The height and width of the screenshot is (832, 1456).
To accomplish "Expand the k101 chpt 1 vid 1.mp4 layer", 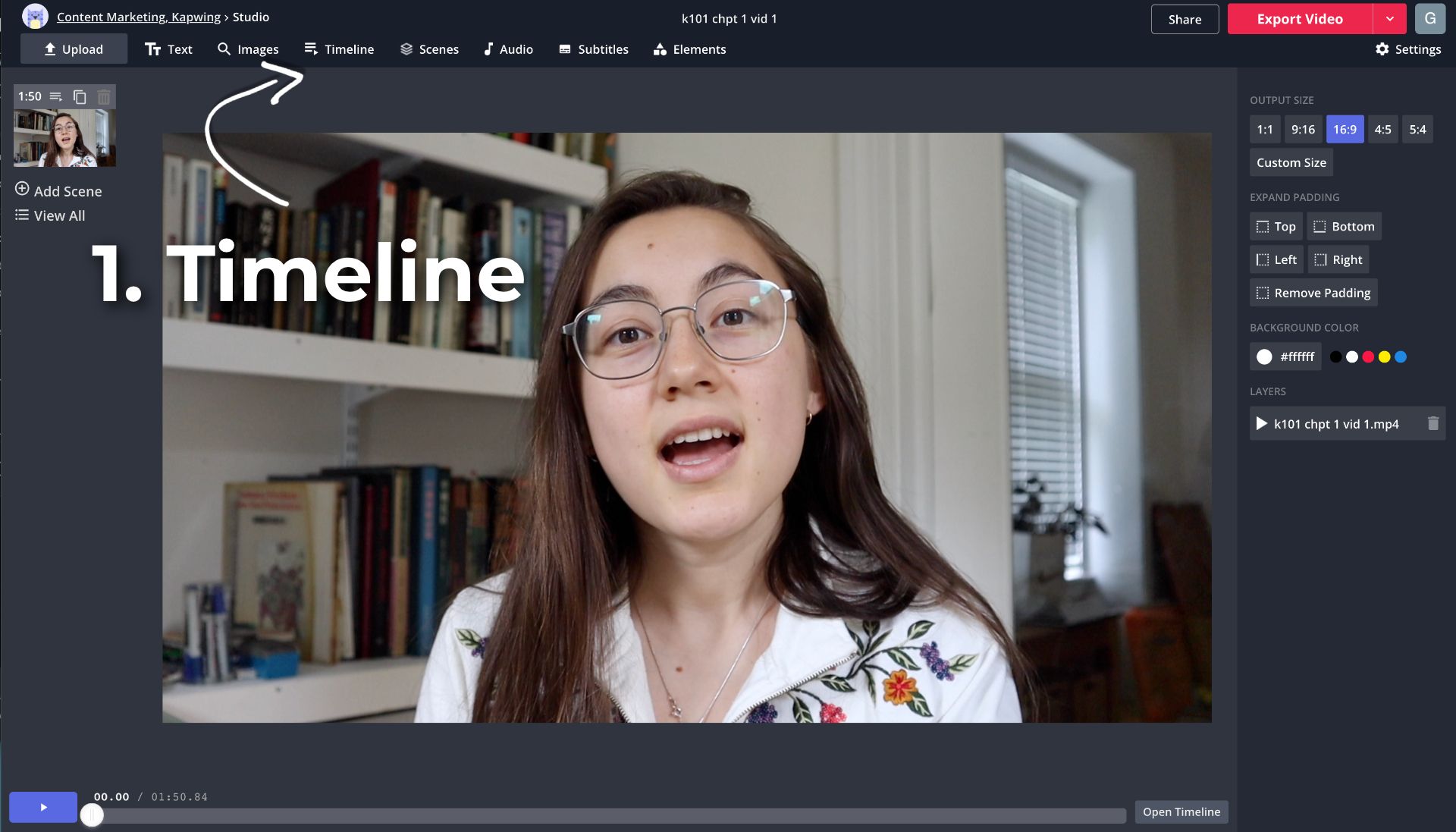I will point(1262,423).
